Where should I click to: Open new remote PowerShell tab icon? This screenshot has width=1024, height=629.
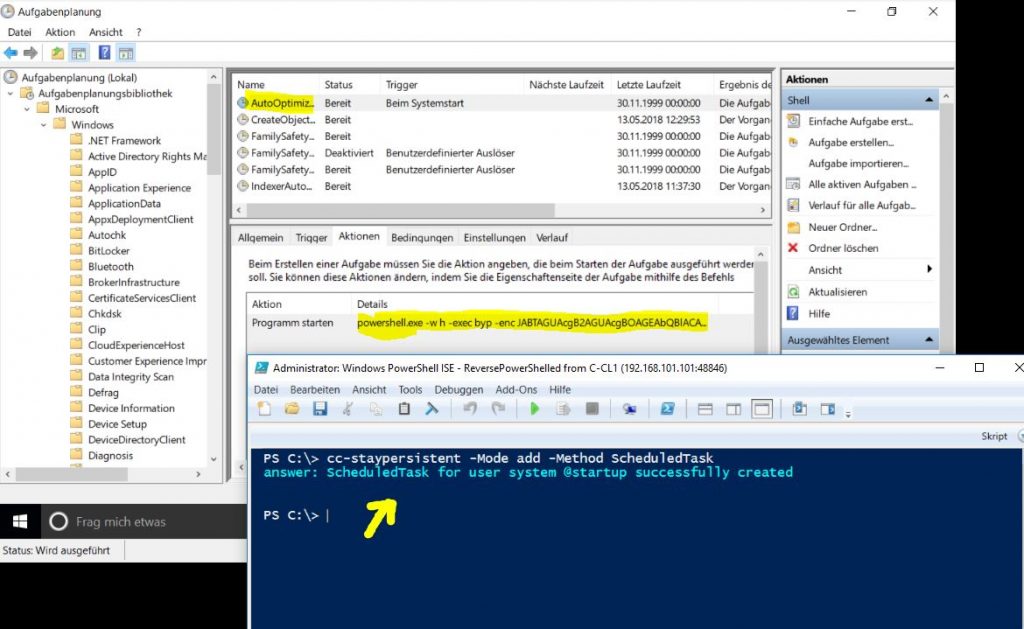[x=630, y=409]
